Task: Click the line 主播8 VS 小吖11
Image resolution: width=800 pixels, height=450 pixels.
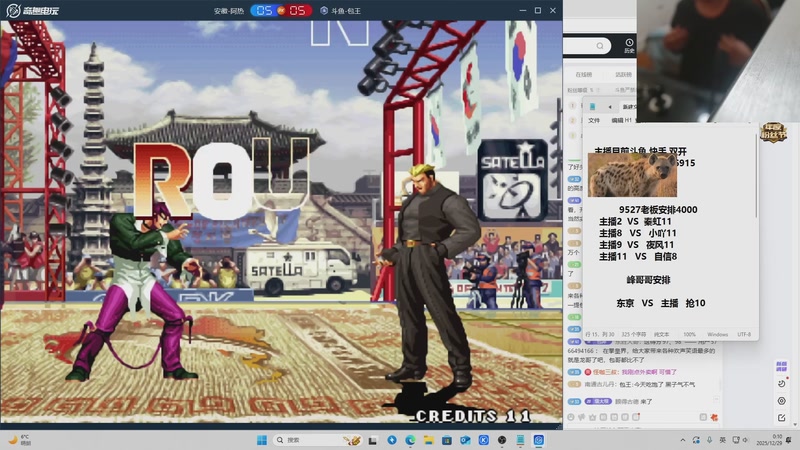Action: 637,233
